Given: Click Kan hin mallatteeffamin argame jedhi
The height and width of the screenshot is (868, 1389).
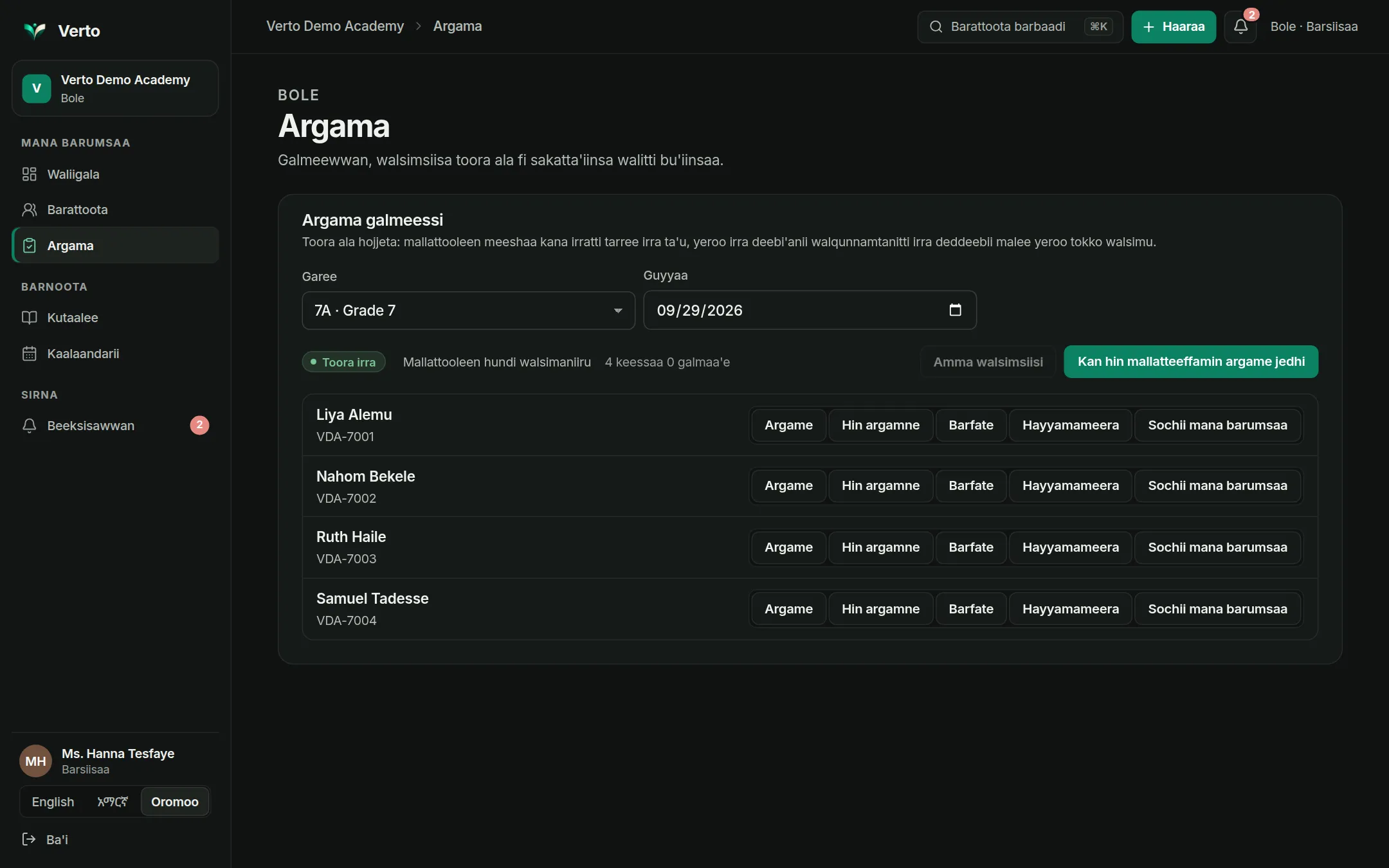Looking at the screenshot, I should pyautogui.click(x=1191, y=361).
